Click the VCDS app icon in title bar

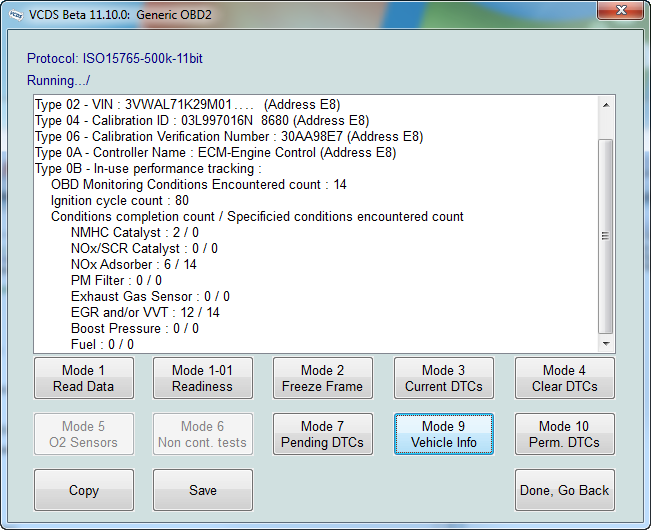(x=16, y=15)
